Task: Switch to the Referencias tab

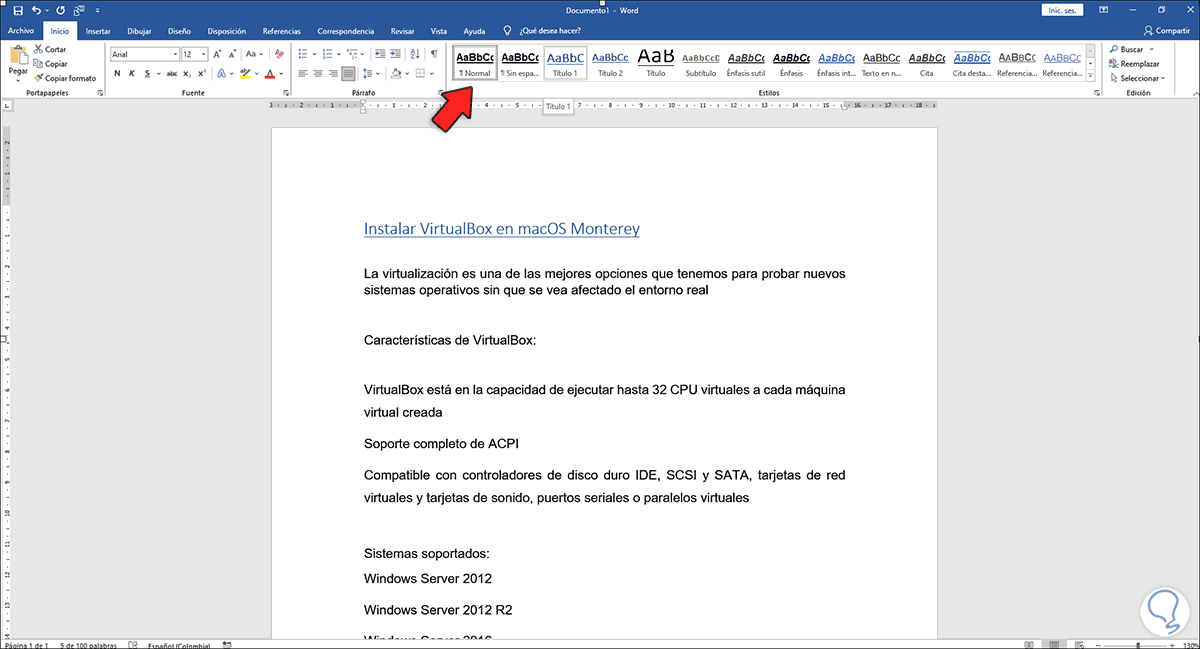Action: pyautogui.click(x=281, y=31)
